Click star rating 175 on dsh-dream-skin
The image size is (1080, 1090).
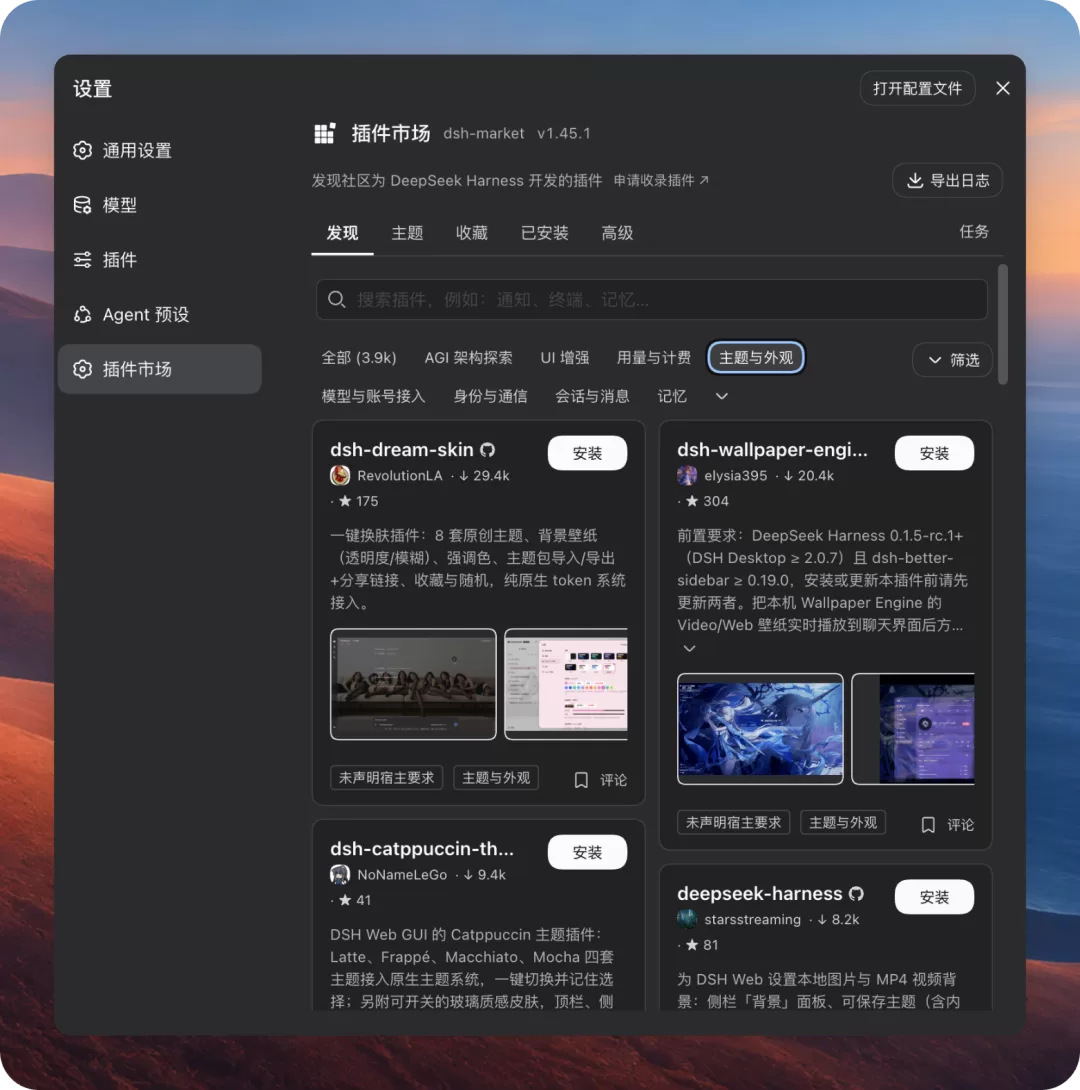(x=358, y=501)
